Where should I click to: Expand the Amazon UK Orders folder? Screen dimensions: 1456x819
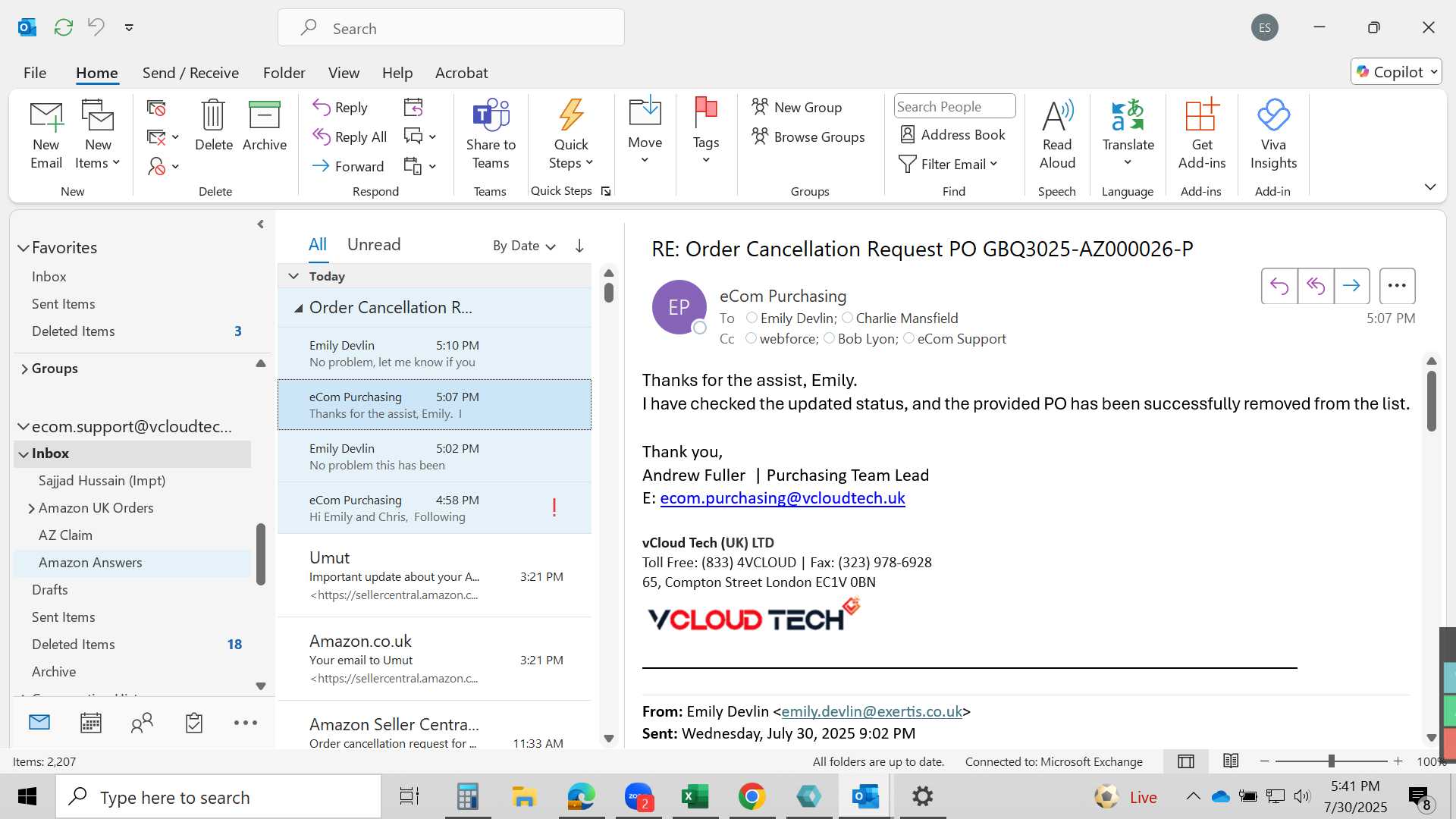coord(31,508)
